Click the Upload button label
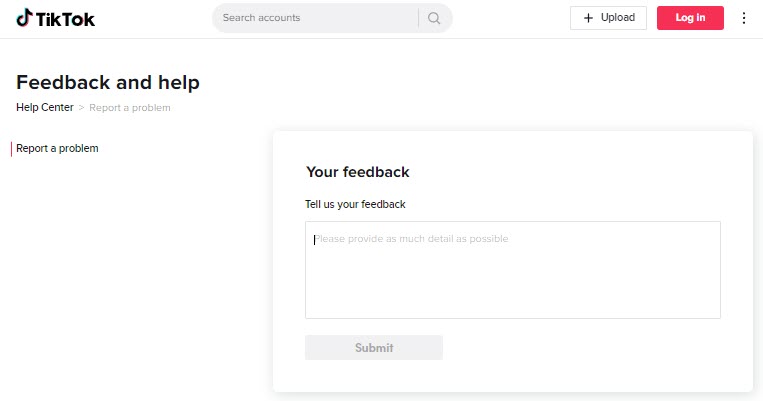763x401 pixels. [x=618, y=18]
